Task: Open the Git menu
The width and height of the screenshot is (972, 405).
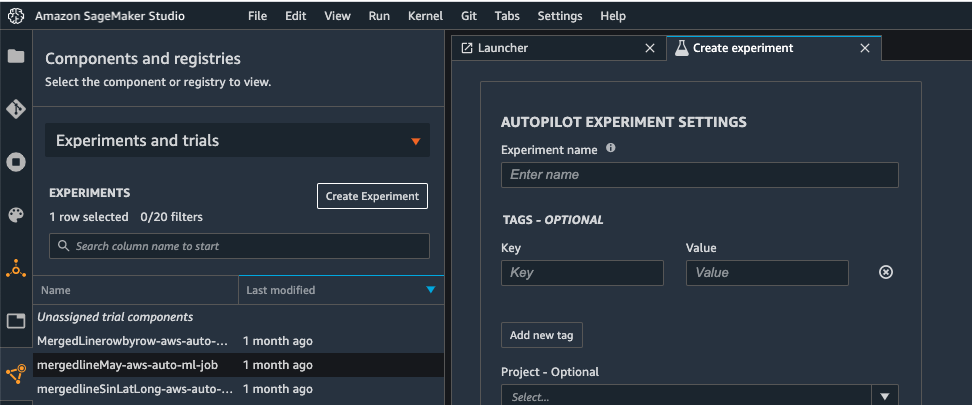Action: pyautogui.click(x=469, y=16)
